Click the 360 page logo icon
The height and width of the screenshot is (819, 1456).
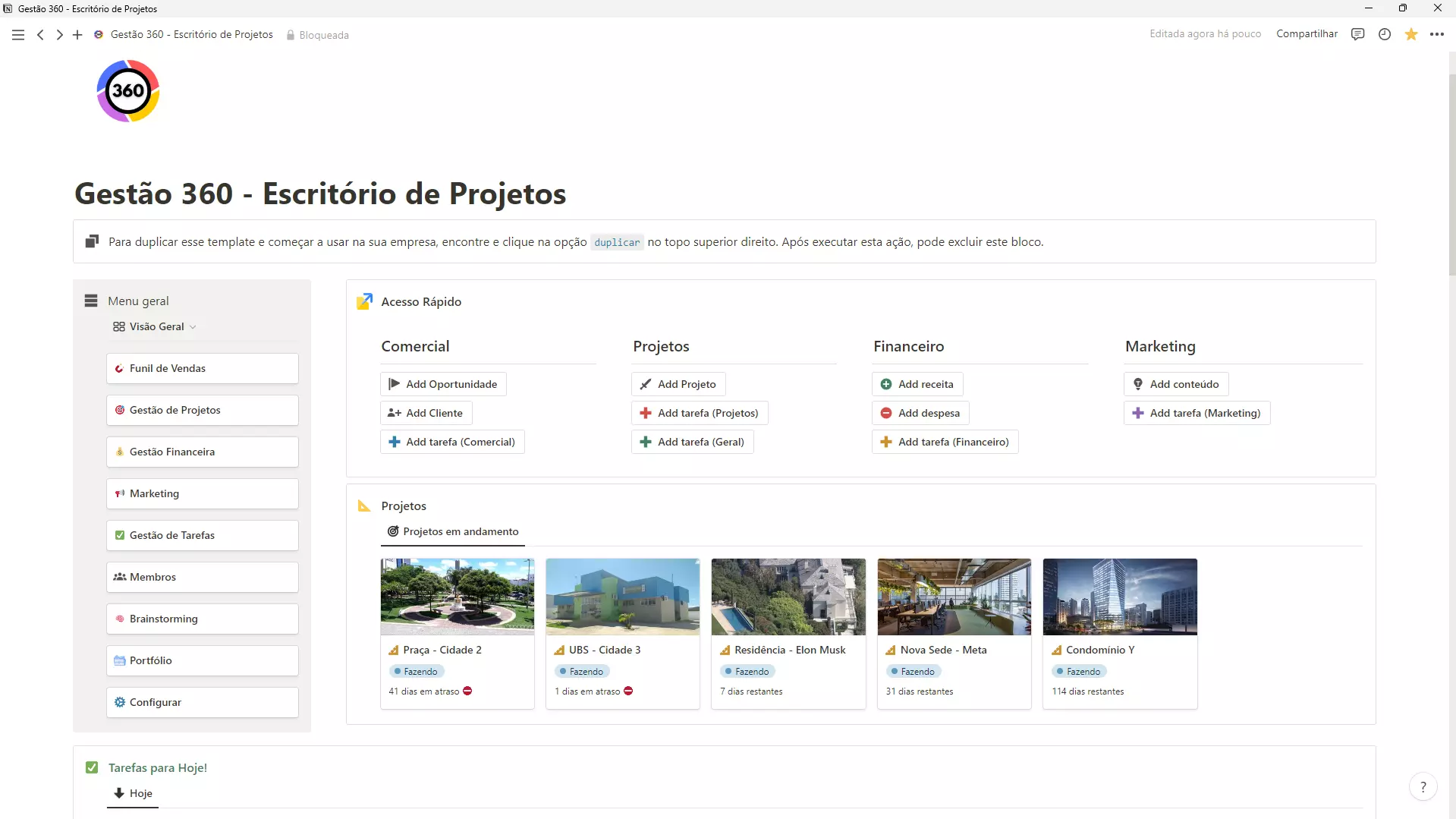click(x=128, y=91)
